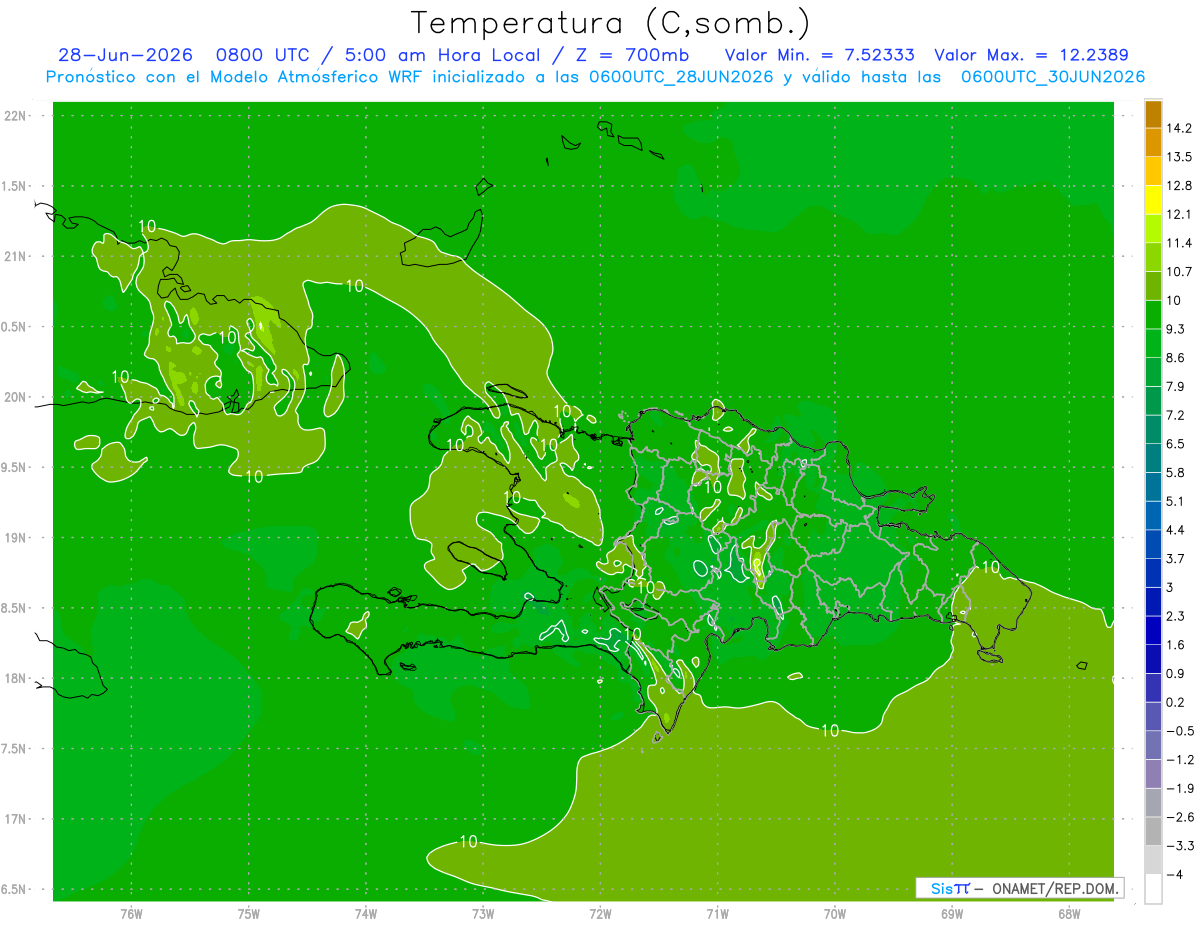This screenshot has width=1200, height=927.
Task: Click the "19N" latitude axis label
Action: point(15,538)
